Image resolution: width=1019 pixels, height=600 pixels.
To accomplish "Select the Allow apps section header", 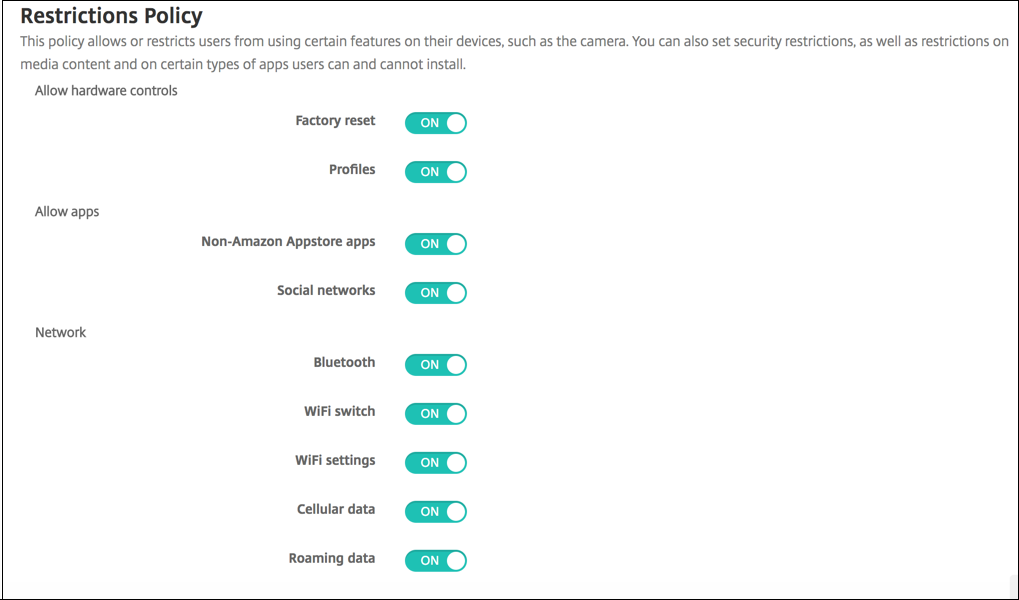I will (x=67, y=212).
